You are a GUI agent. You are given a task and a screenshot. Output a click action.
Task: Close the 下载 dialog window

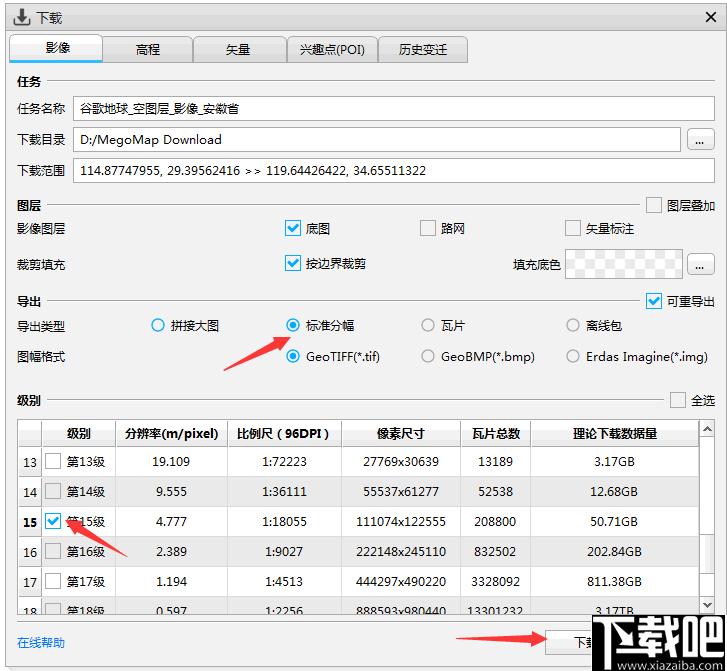711,18
